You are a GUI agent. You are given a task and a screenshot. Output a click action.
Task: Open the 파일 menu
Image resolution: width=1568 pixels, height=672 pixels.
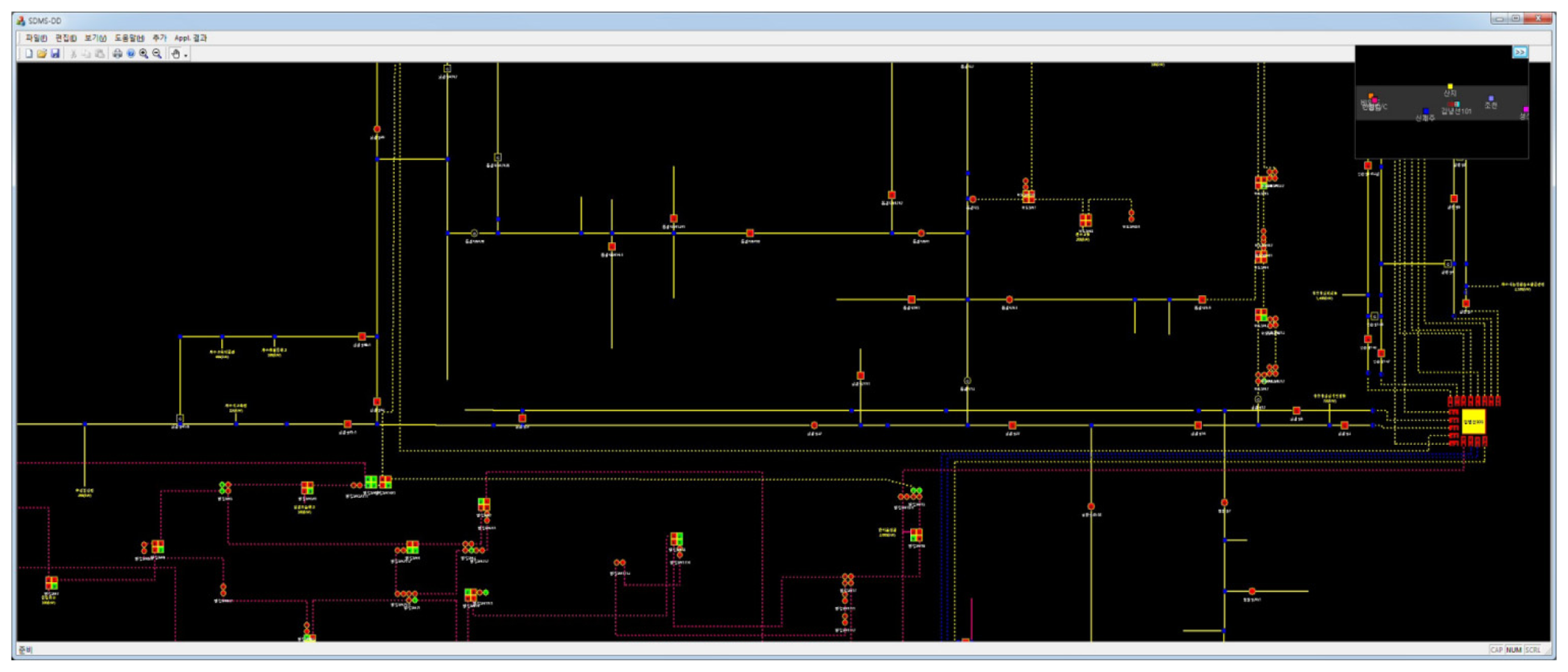pyautogui.click(x=36, y=38)
